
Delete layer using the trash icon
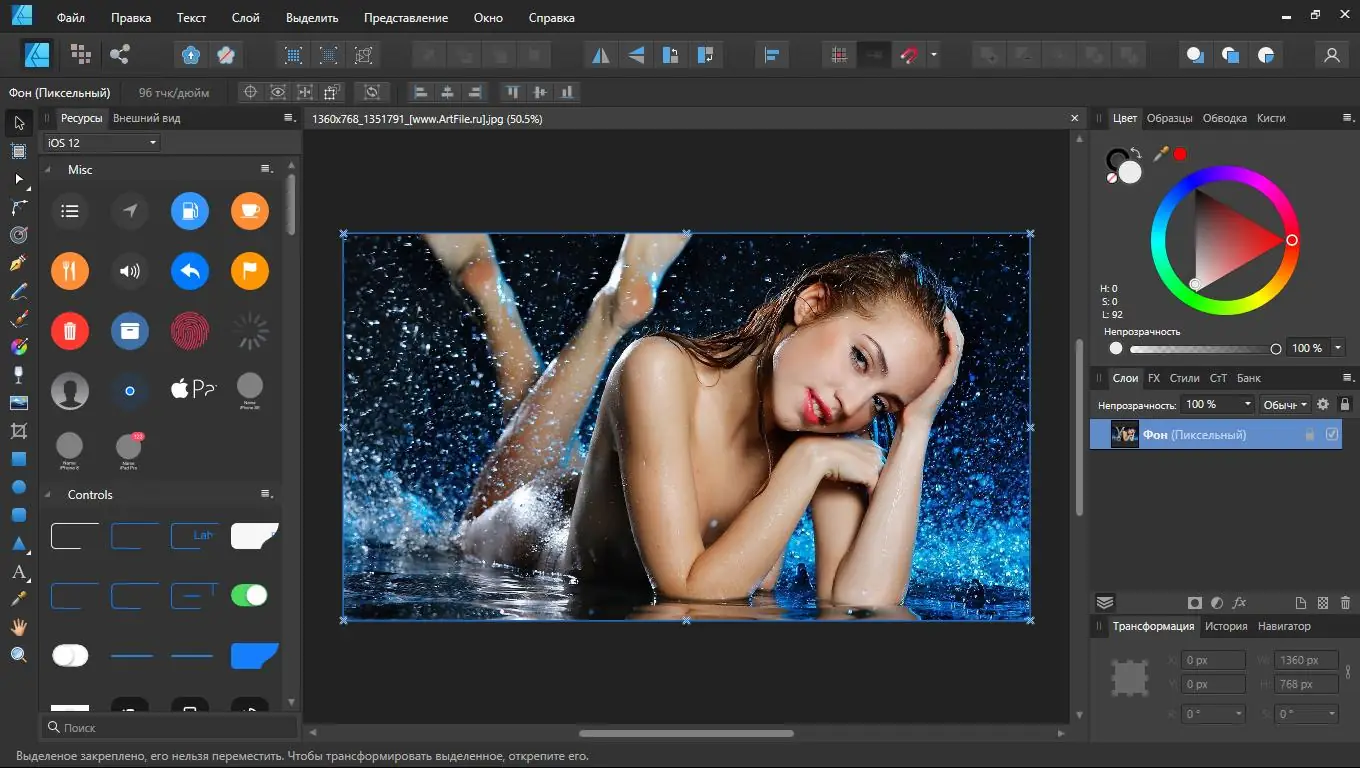[x=1345, y=603]
